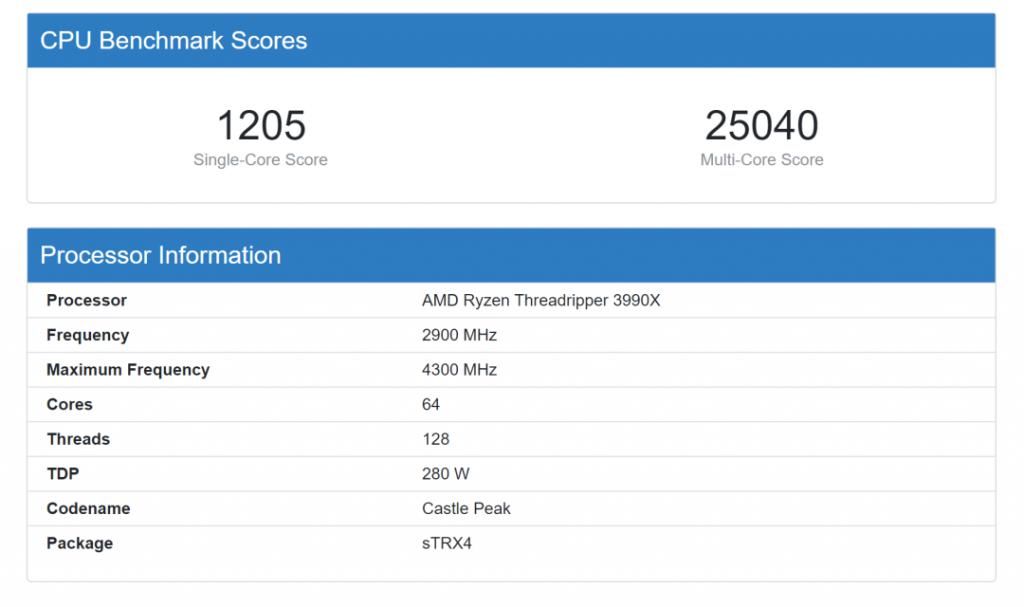Click the 128 threads value
1024x607 pixels.
[436, 439]
